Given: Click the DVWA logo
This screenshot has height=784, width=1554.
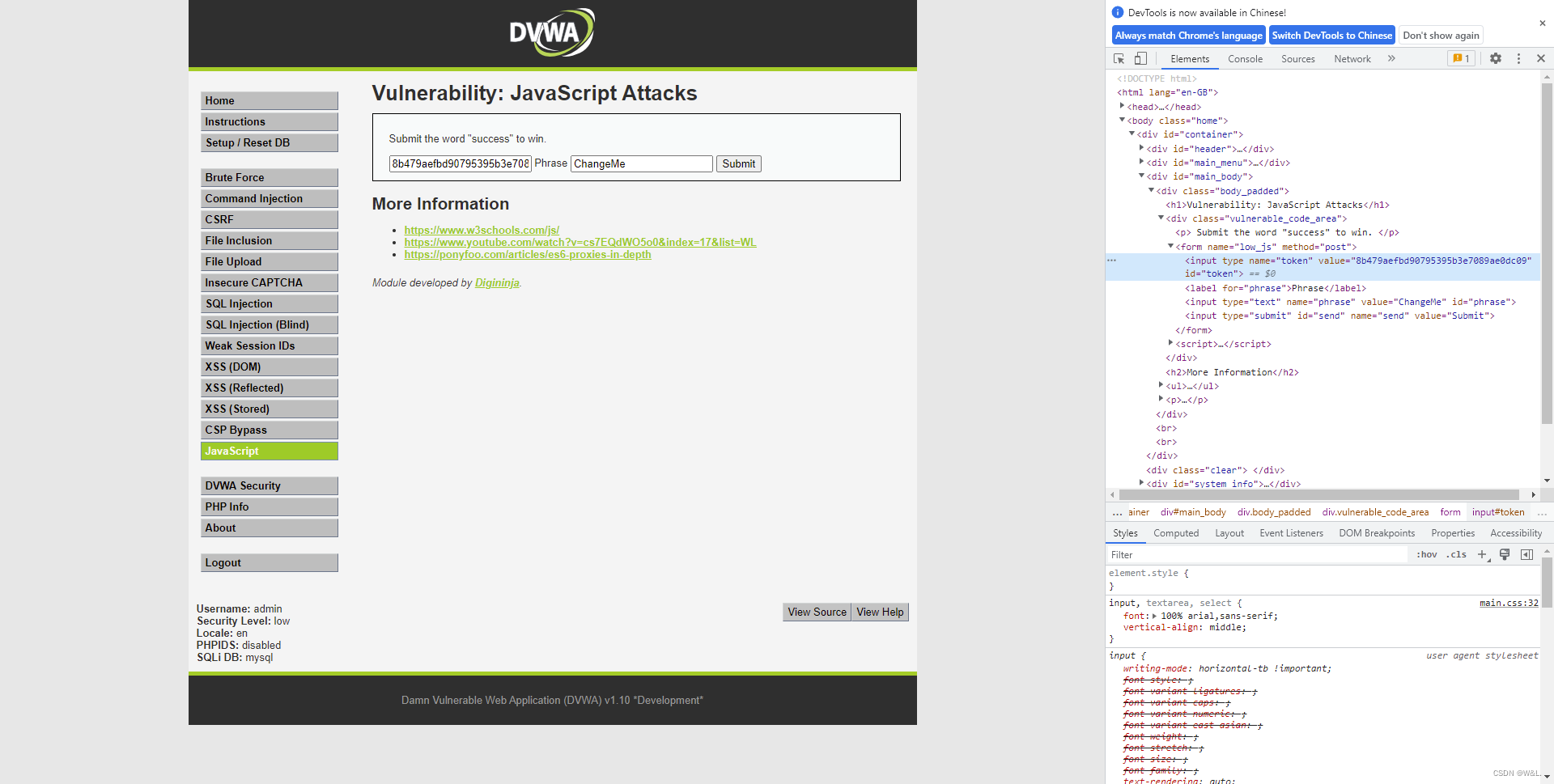Looking at the screenshot, I should tap(552, 32).
